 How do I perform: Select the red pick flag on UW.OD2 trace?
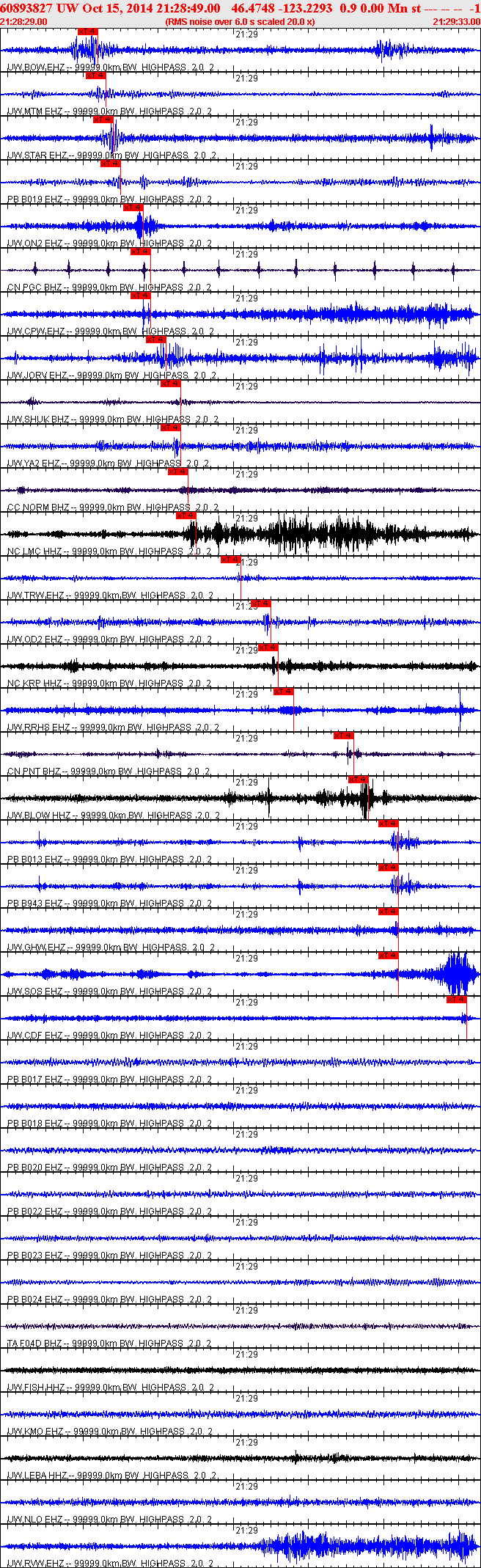click(x=260, y=604)
